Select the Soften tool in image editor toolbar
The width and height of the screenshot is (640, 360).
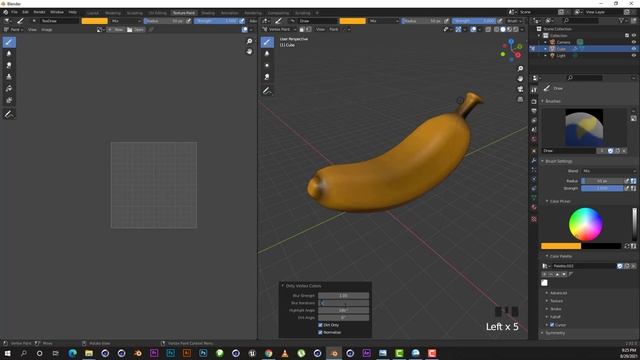point(9,53)
